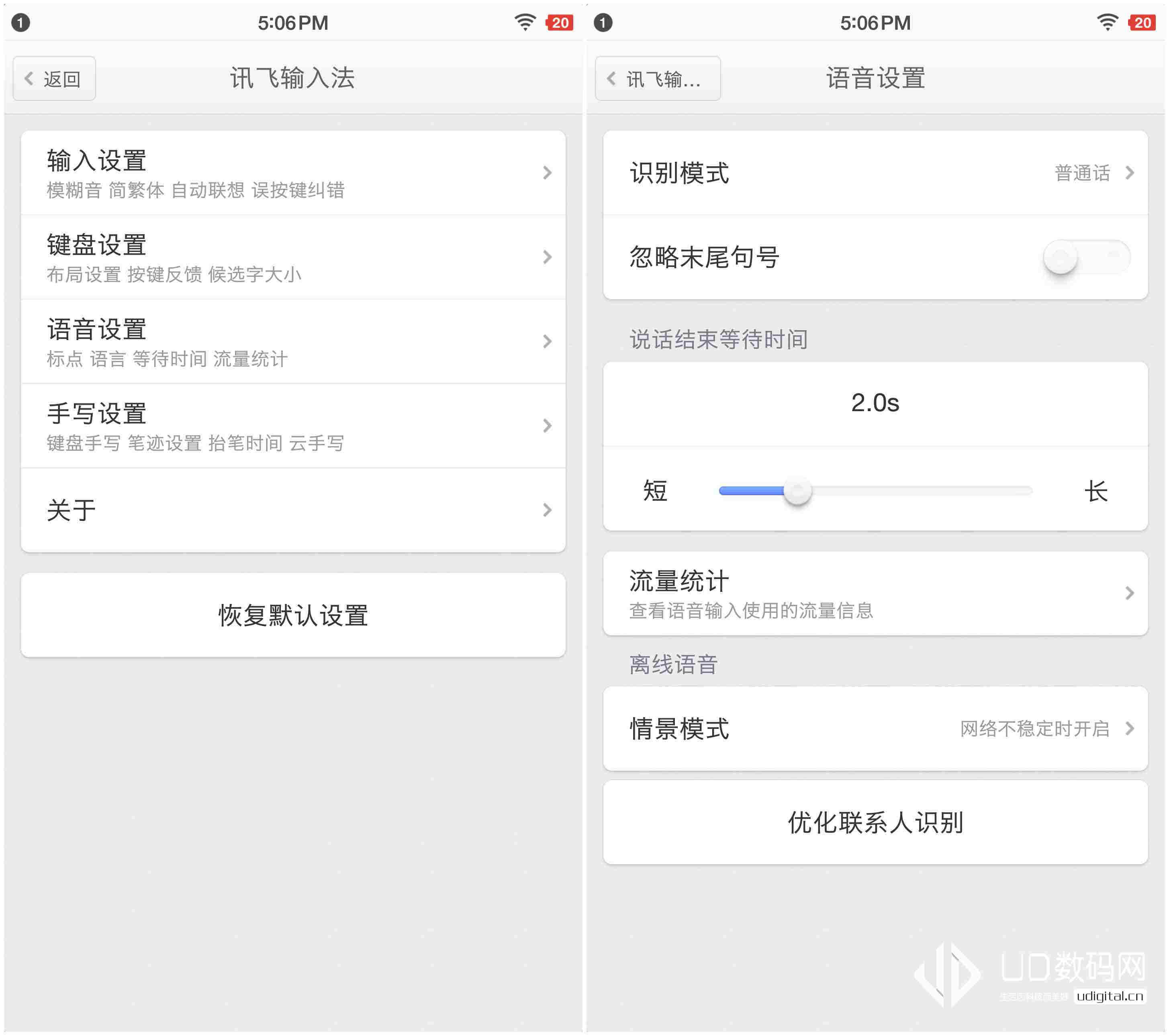Click the 长 label by slider
Image resolution: width=1169 pixels, height=1036 pixels.
coord(1096,491)
